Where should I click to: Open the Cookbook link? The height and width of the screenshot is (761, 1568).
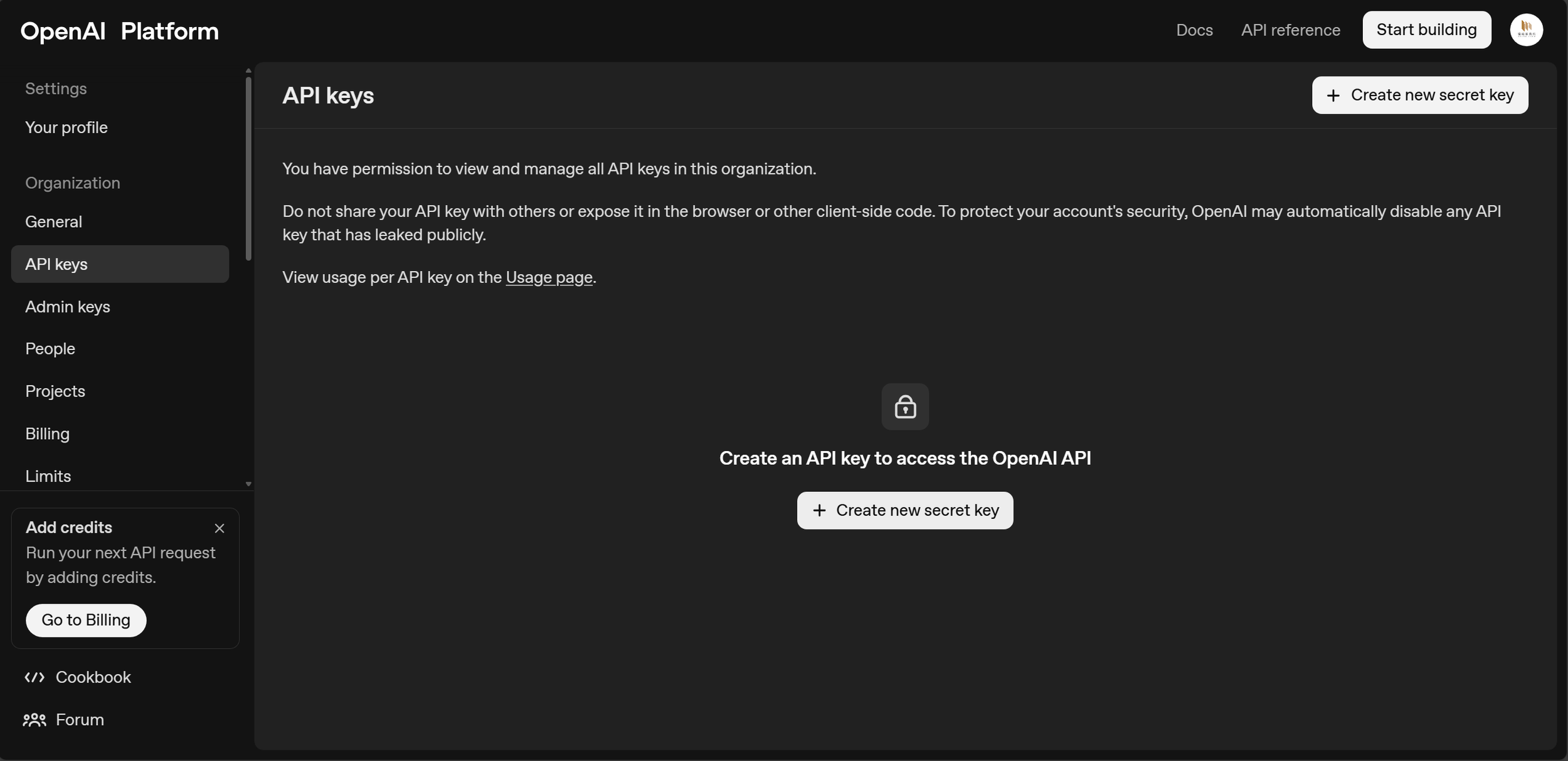pos(92,677)
